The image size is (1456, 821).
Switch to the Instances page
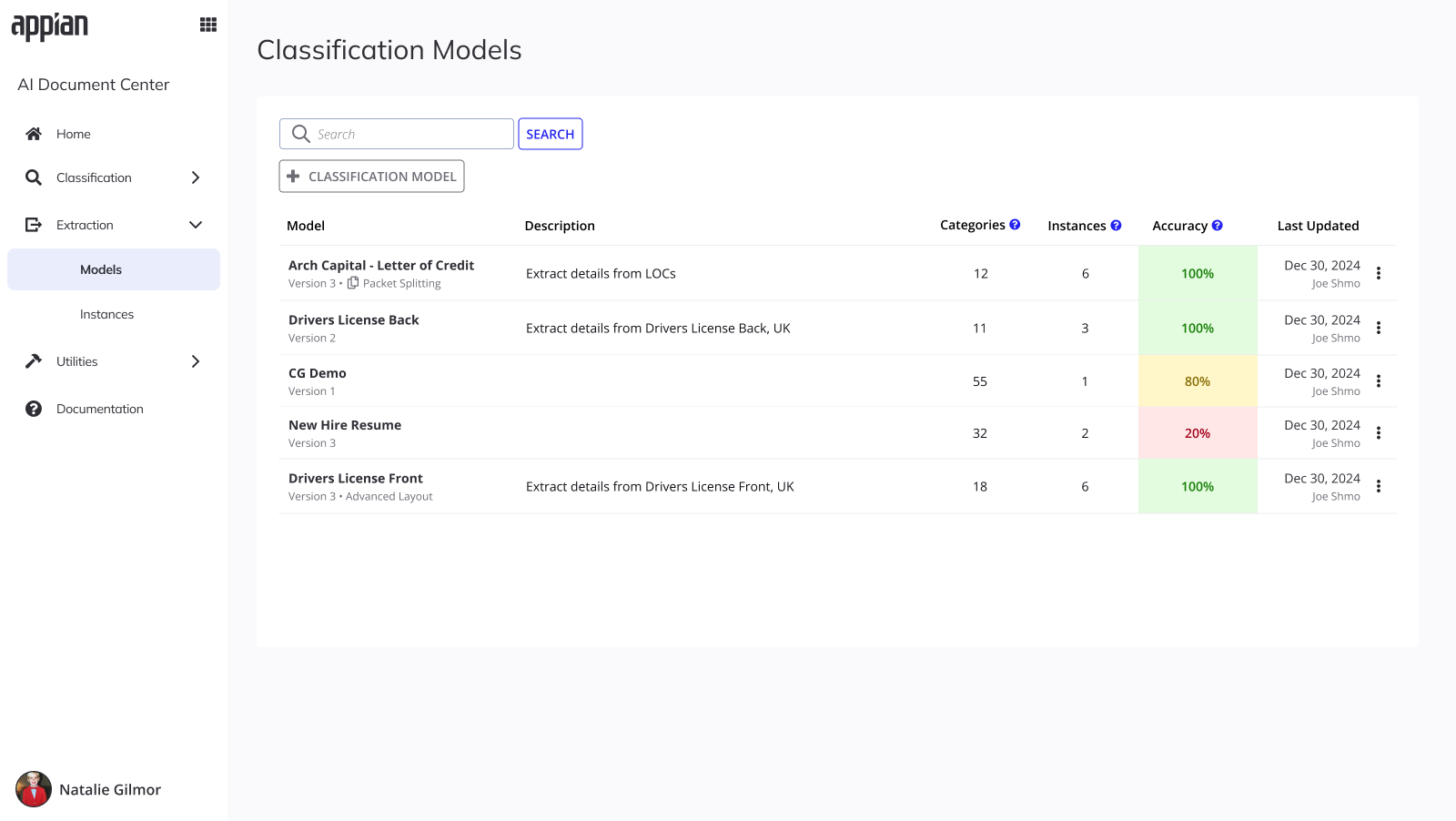click(x=106, y=313)
